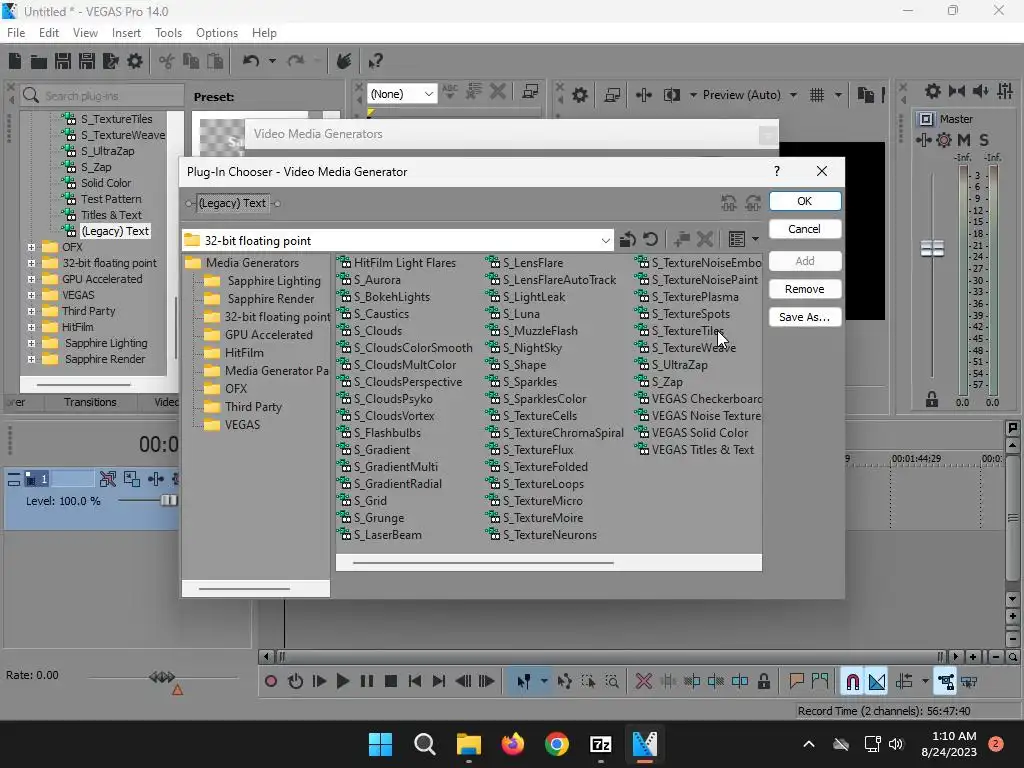Mute the Master bus with M

coord(964,140)
